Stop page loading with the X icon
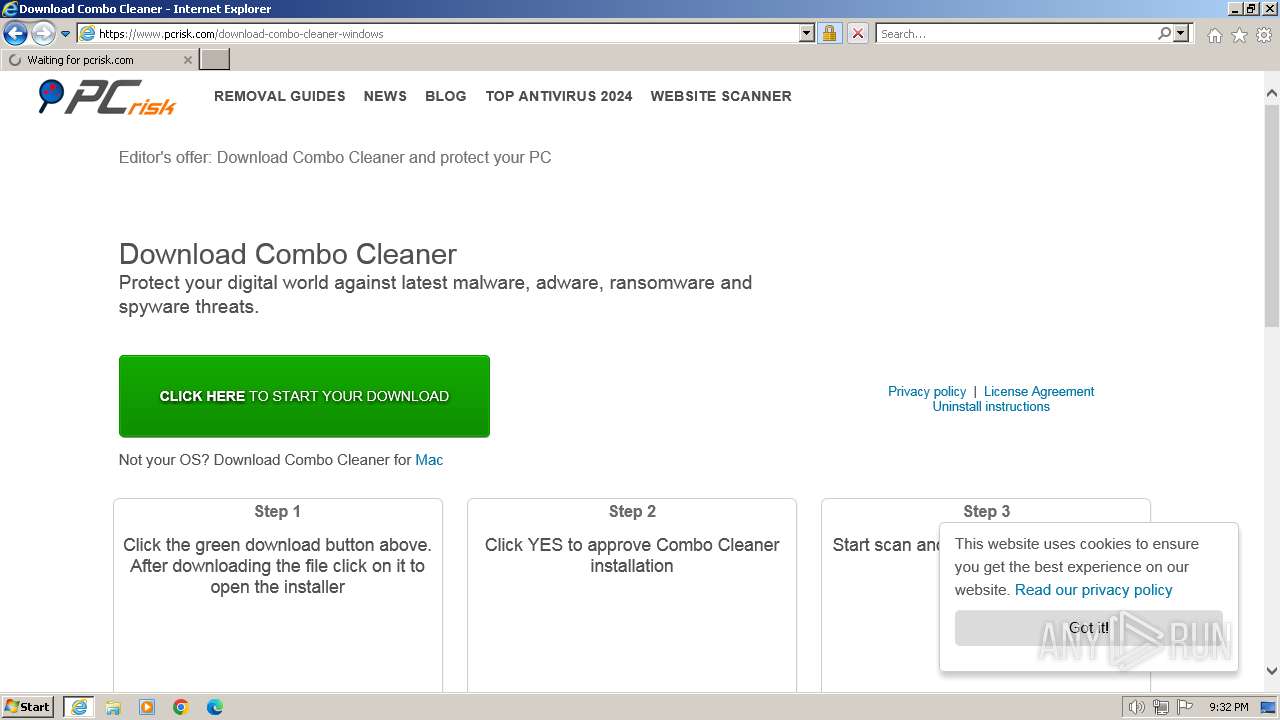Viewport: 1280px width, 720px height. [x=858, y=34]
